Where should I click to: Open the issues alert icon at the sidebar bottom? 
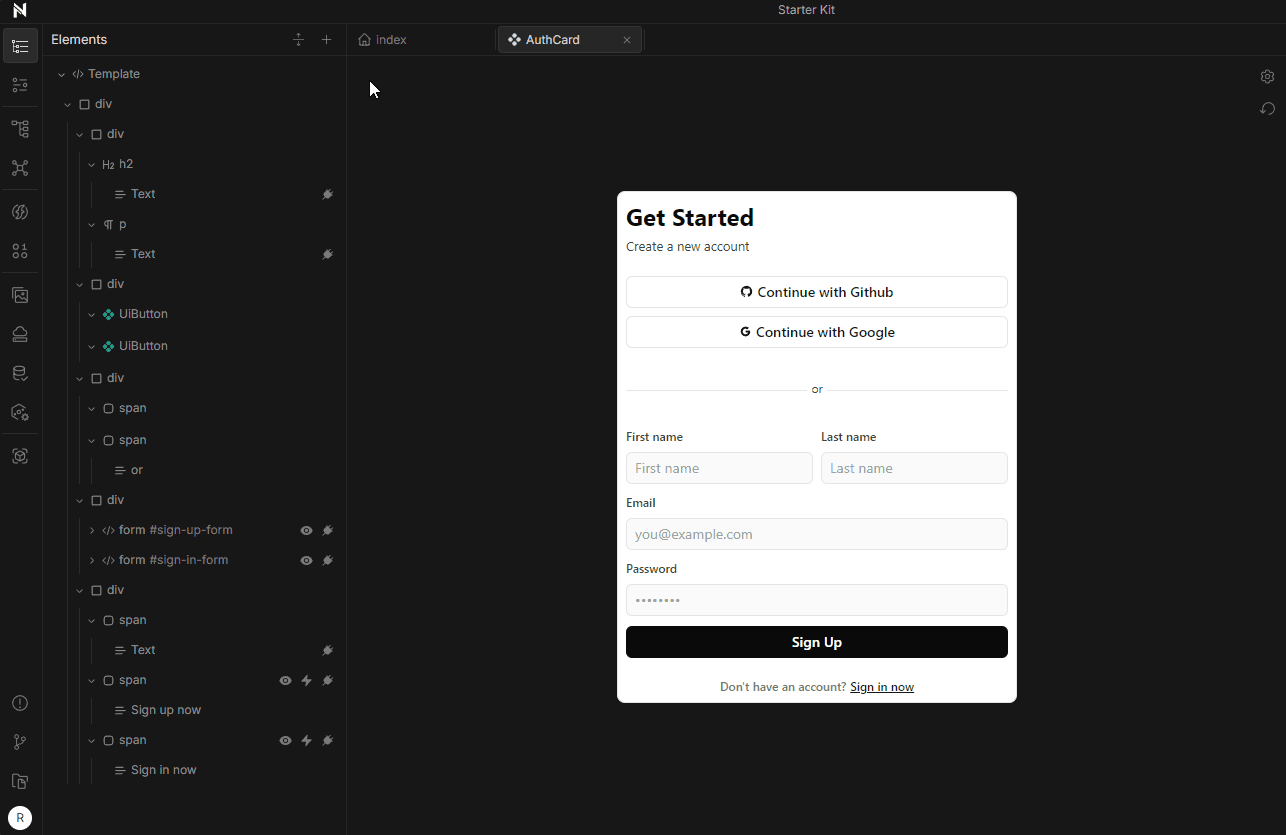20,703
